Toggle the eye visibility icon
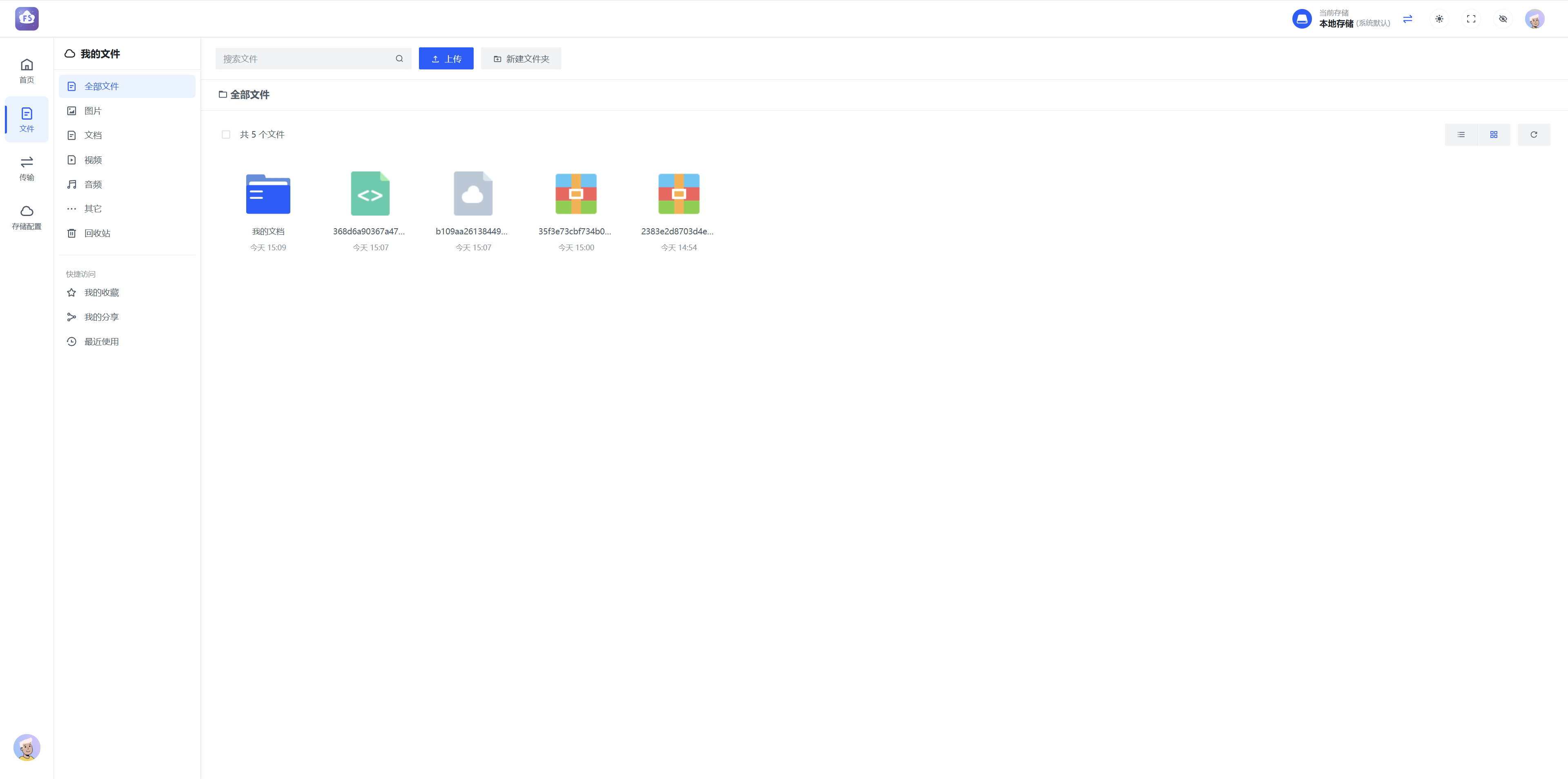This screenshot has height=779, width=1568. (x=1502, y=19)
